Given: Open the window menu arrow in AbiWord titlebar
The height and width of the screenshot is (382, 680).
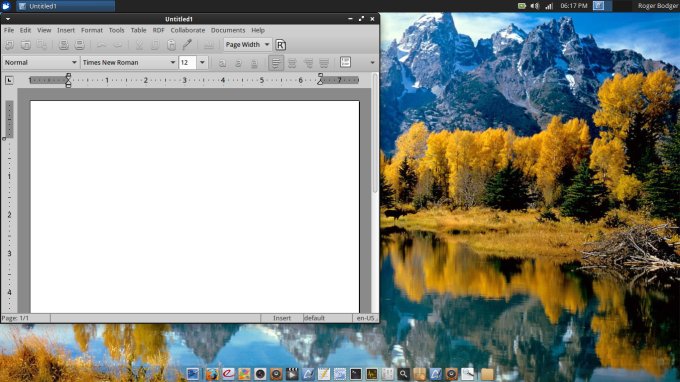Looking at the screenshot, I should click(x=8, y=19).
